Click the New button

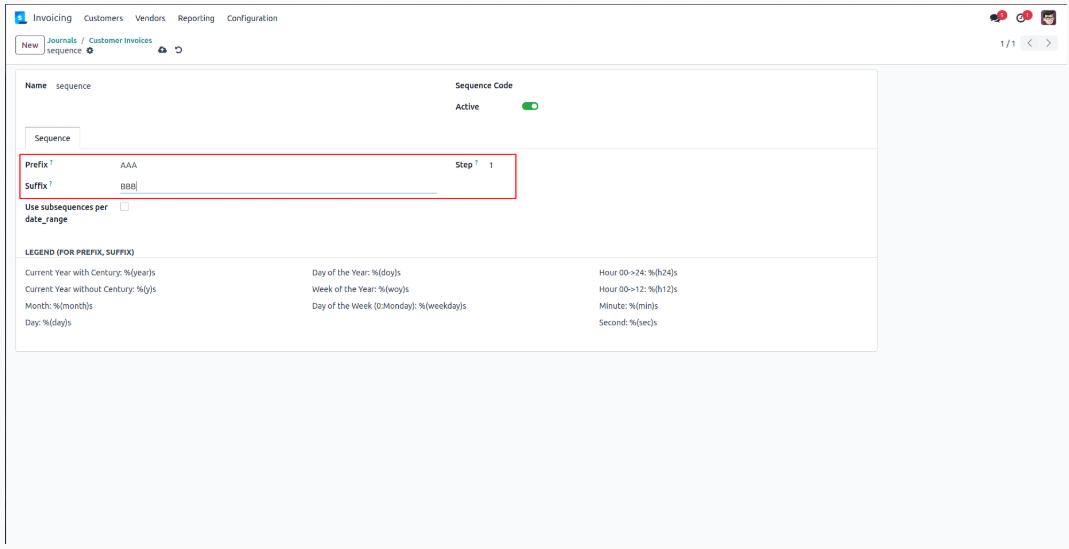point(30,45)
